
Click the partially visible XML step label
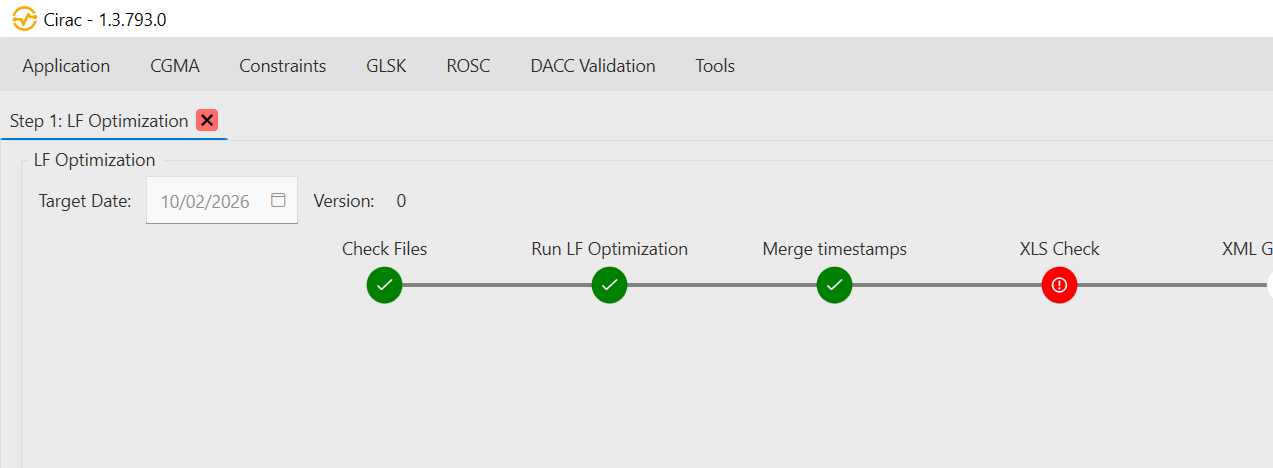pyautogui.click(x=1246, y=249)
